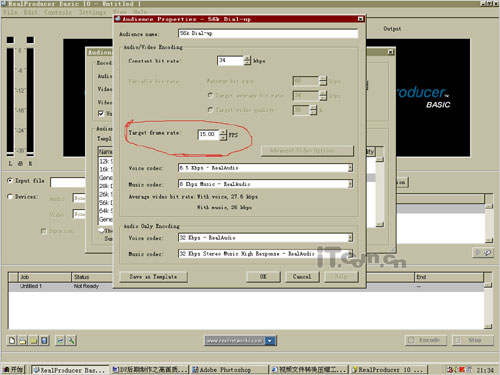Open the Settings menu
The image size is (500, 375).
[x=92, y=12]
